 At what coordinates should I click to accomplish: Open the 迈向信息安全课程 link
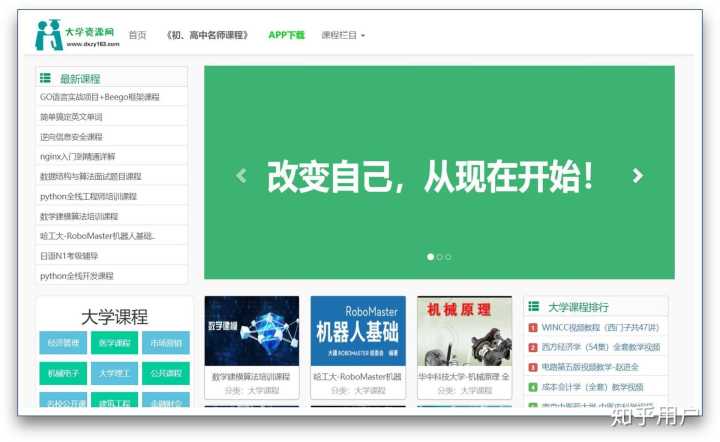click(71, 137)
